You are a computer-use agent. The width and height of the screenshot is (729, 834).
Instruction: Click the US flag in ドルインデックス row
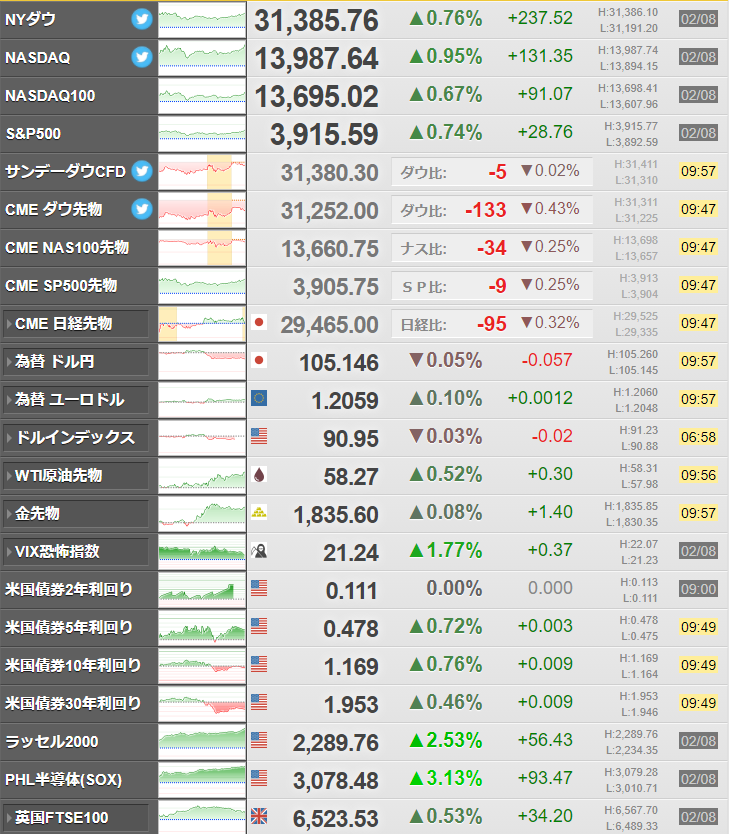point(259,436)
